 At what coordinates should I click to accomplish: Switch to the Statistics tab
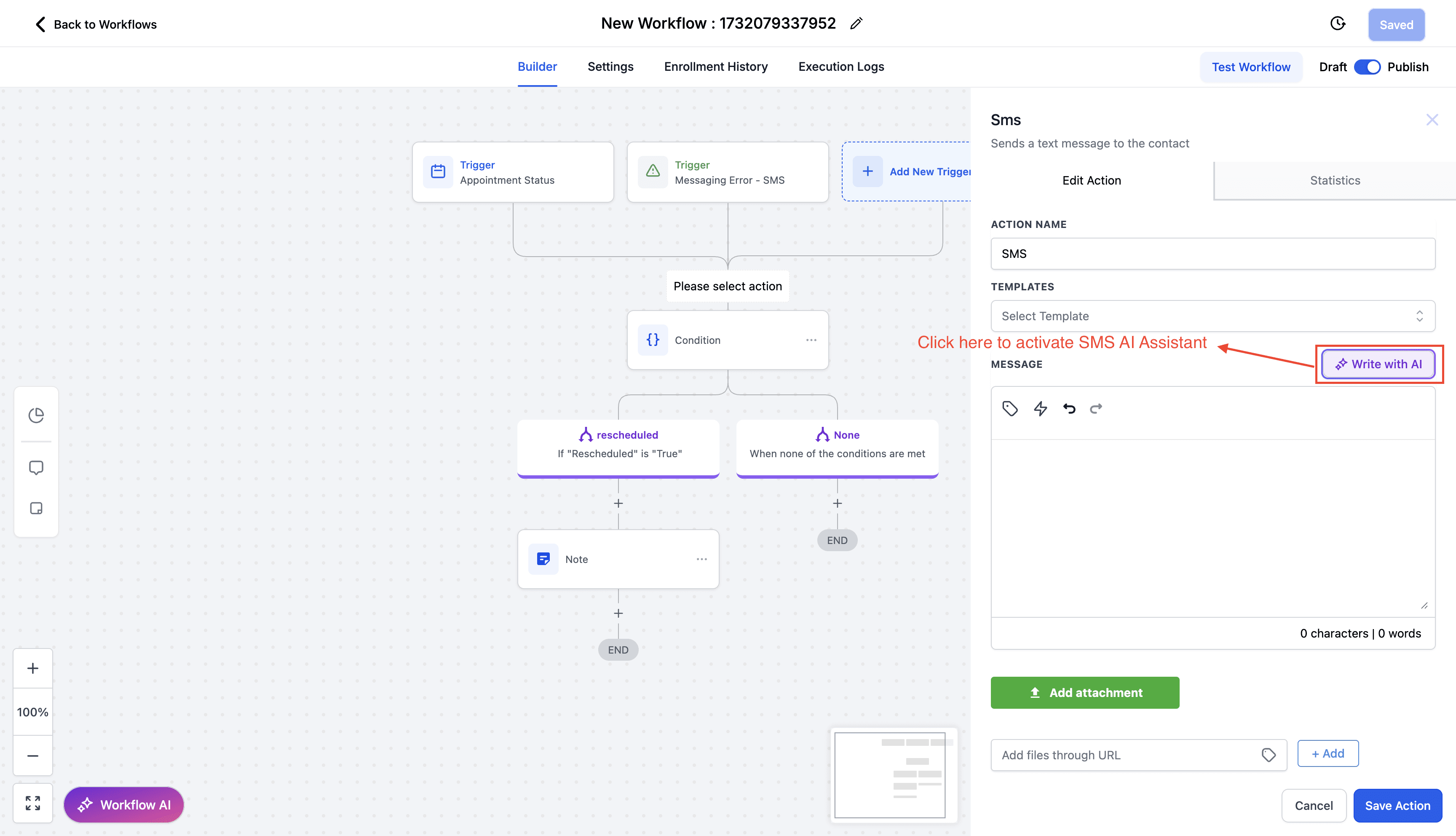(x=1335, y=180)
